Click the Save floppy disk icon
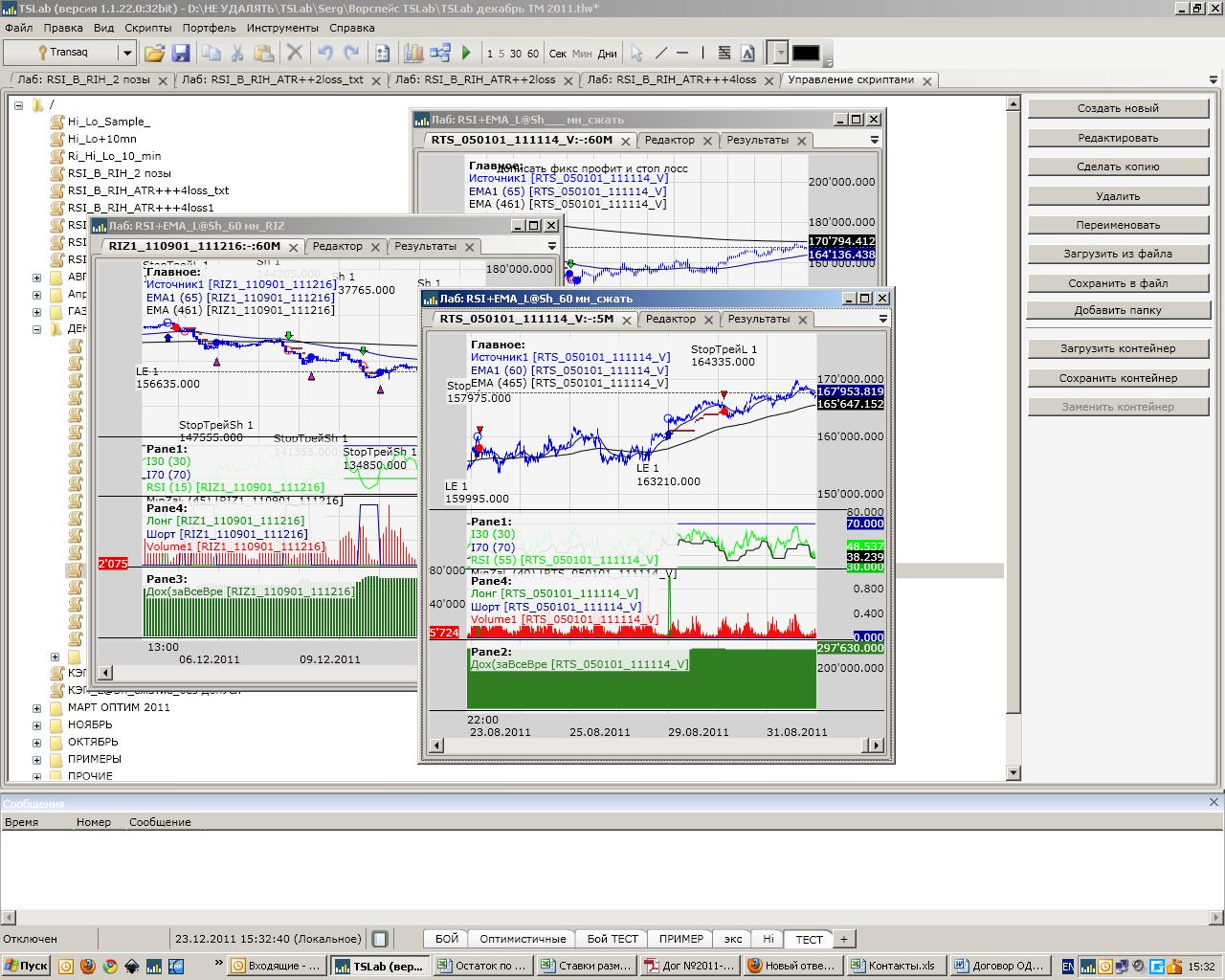This screenshot has width=1225, height=980. click(181, 54)
